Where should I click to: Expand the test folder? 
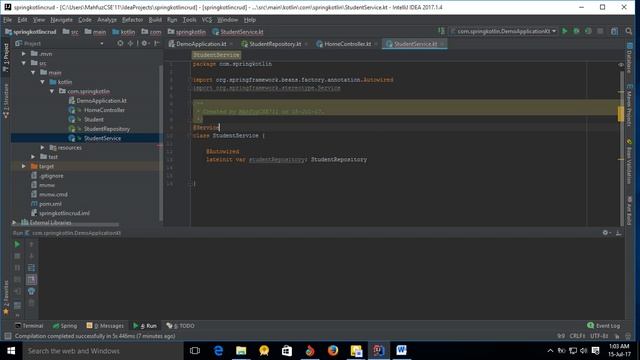33,157
